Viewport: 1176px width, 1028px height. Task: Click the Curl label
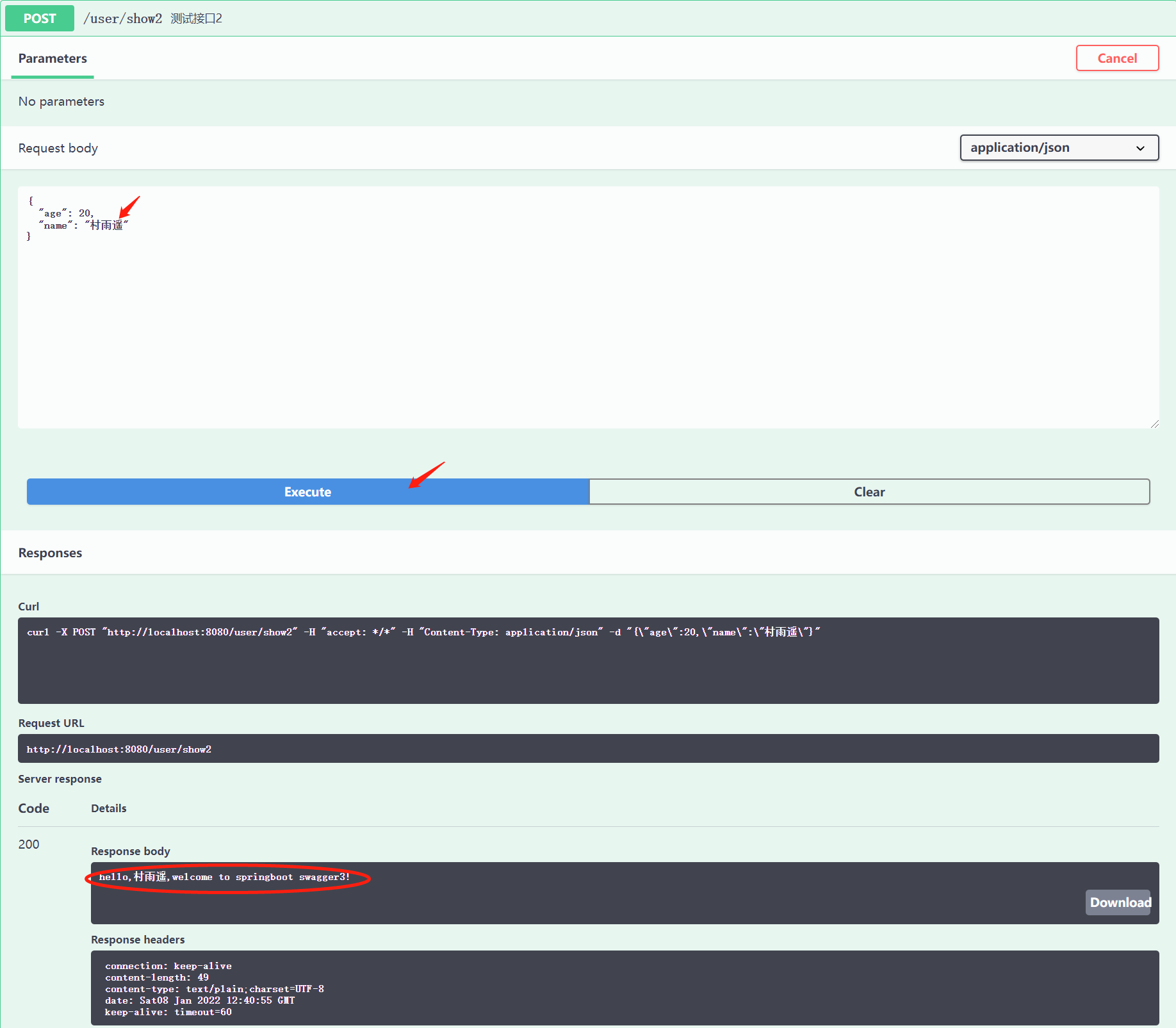[x=29, y=607]
